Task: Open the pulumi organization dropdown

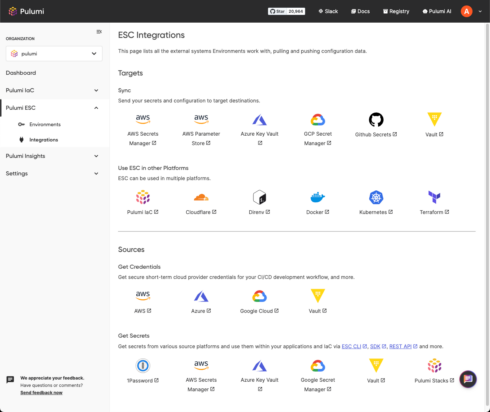Action: [54, 54]
